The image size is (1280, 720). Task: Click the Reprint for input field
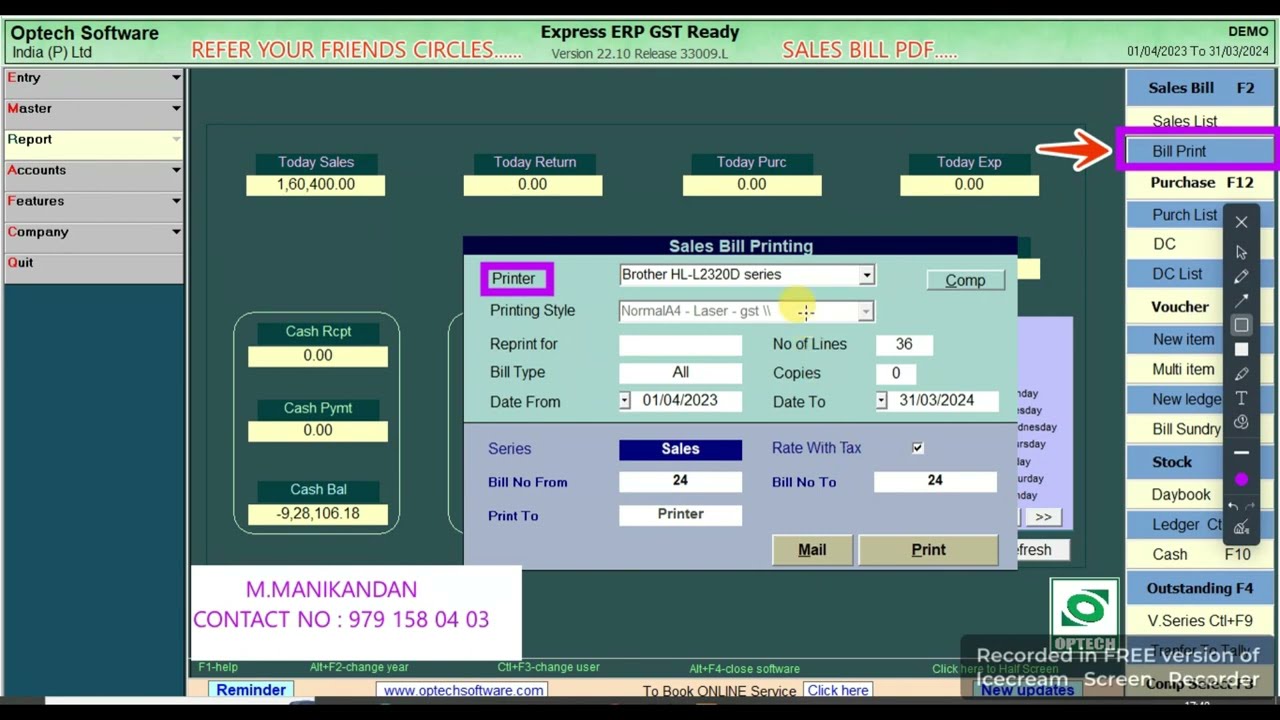[680, 345]
